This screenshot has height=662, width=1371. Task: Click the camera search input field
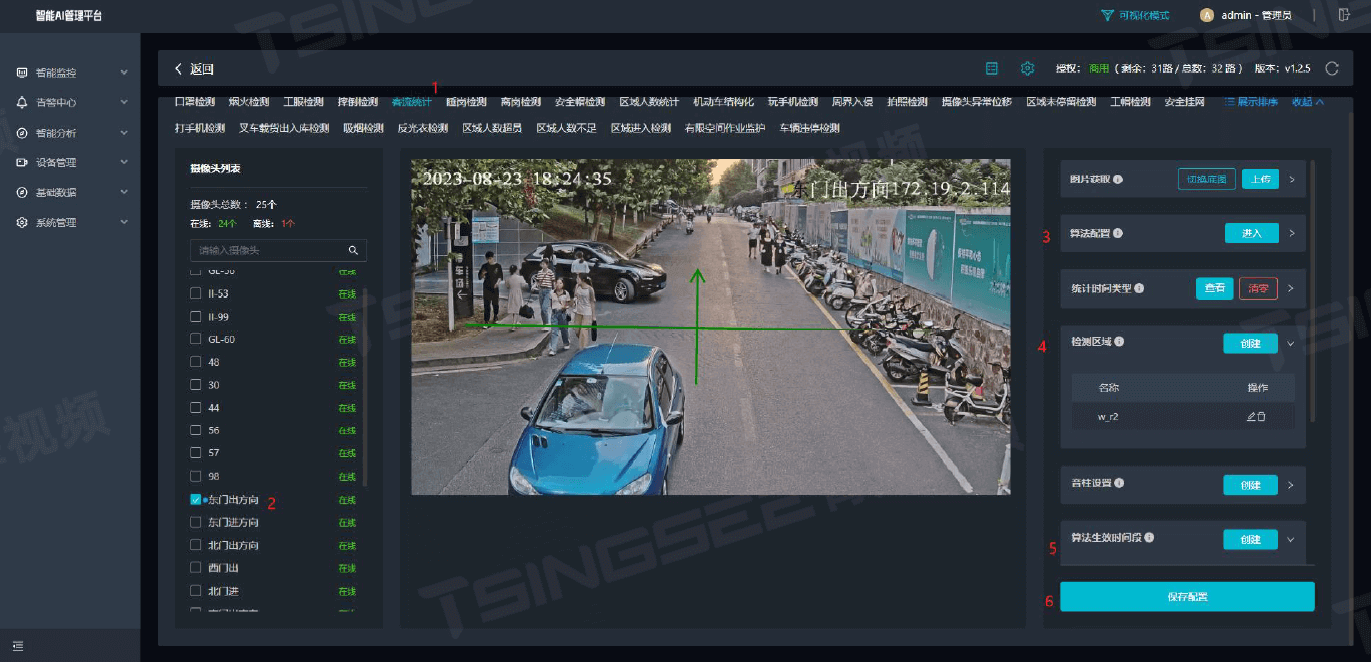[x=278, y=250]
